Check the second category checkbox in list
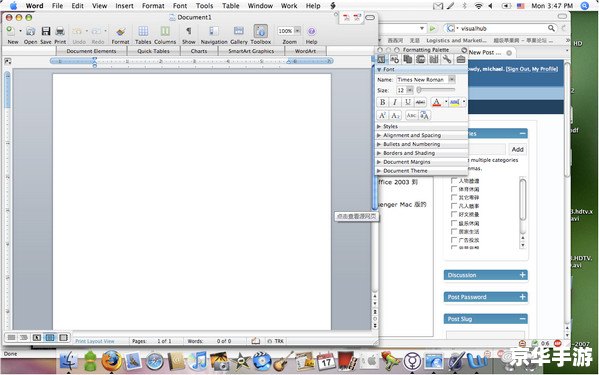The image size is (599, 375). [454, 189]
